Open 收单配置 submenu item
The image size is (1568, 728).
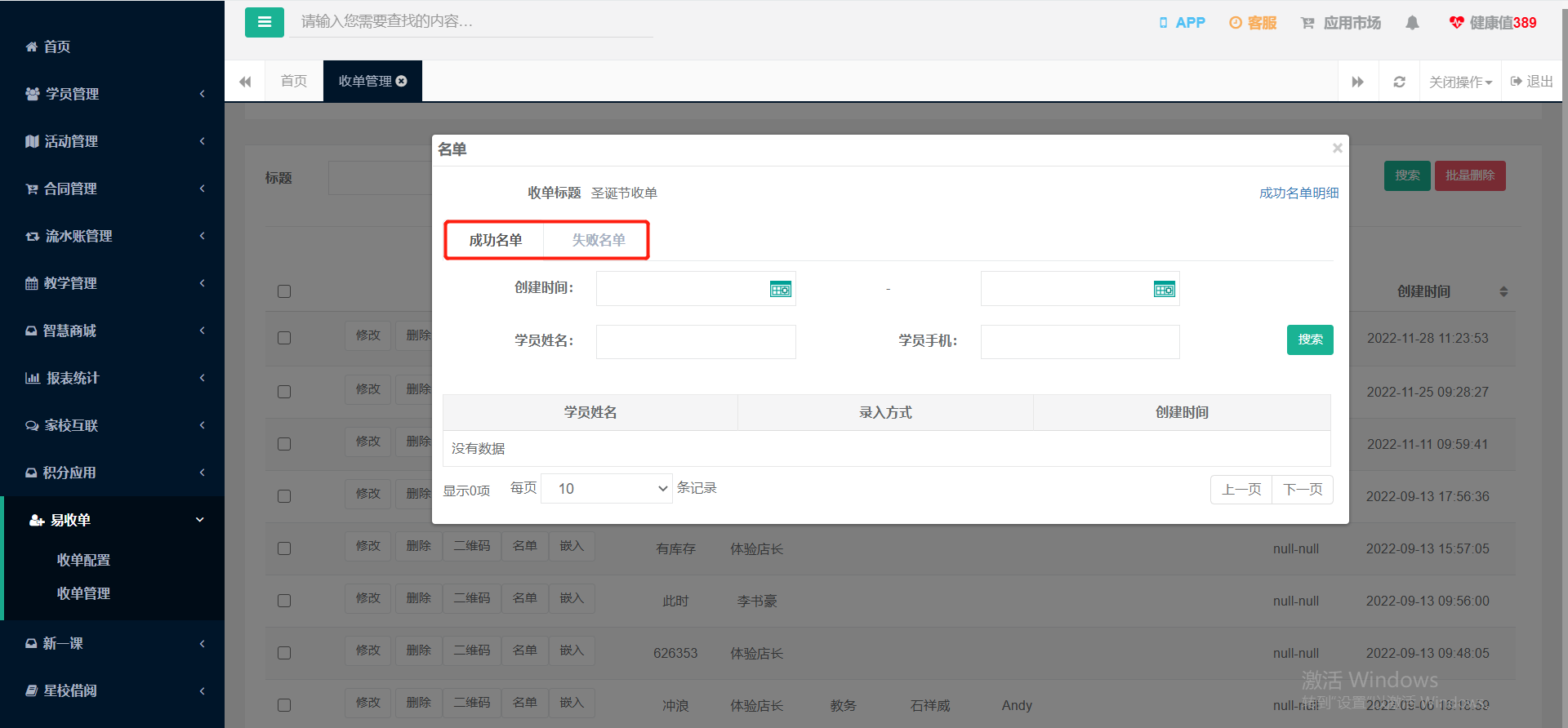point(83,560)
